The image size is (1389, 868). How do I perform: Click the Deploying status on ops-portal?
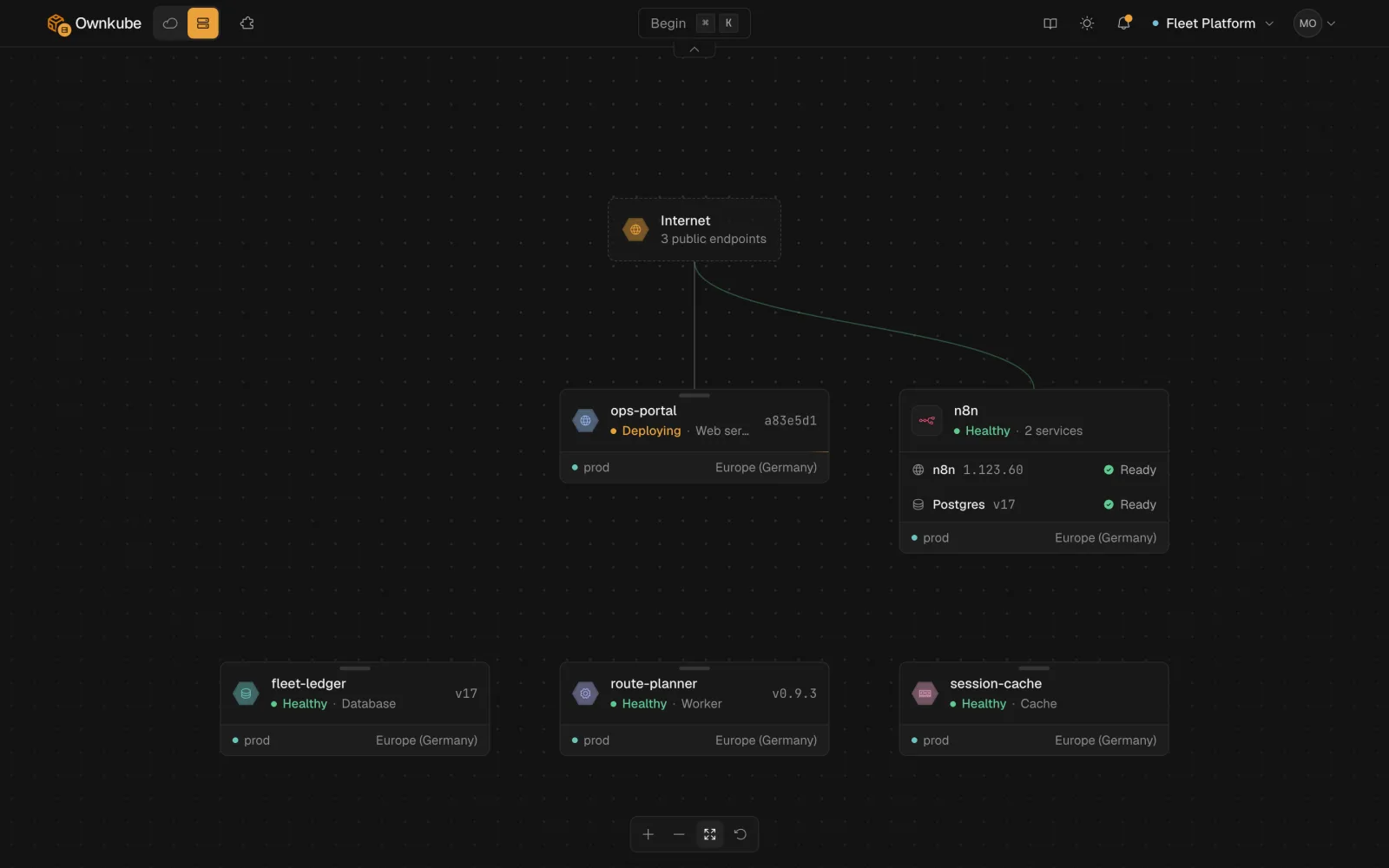[x=646, y=431]
